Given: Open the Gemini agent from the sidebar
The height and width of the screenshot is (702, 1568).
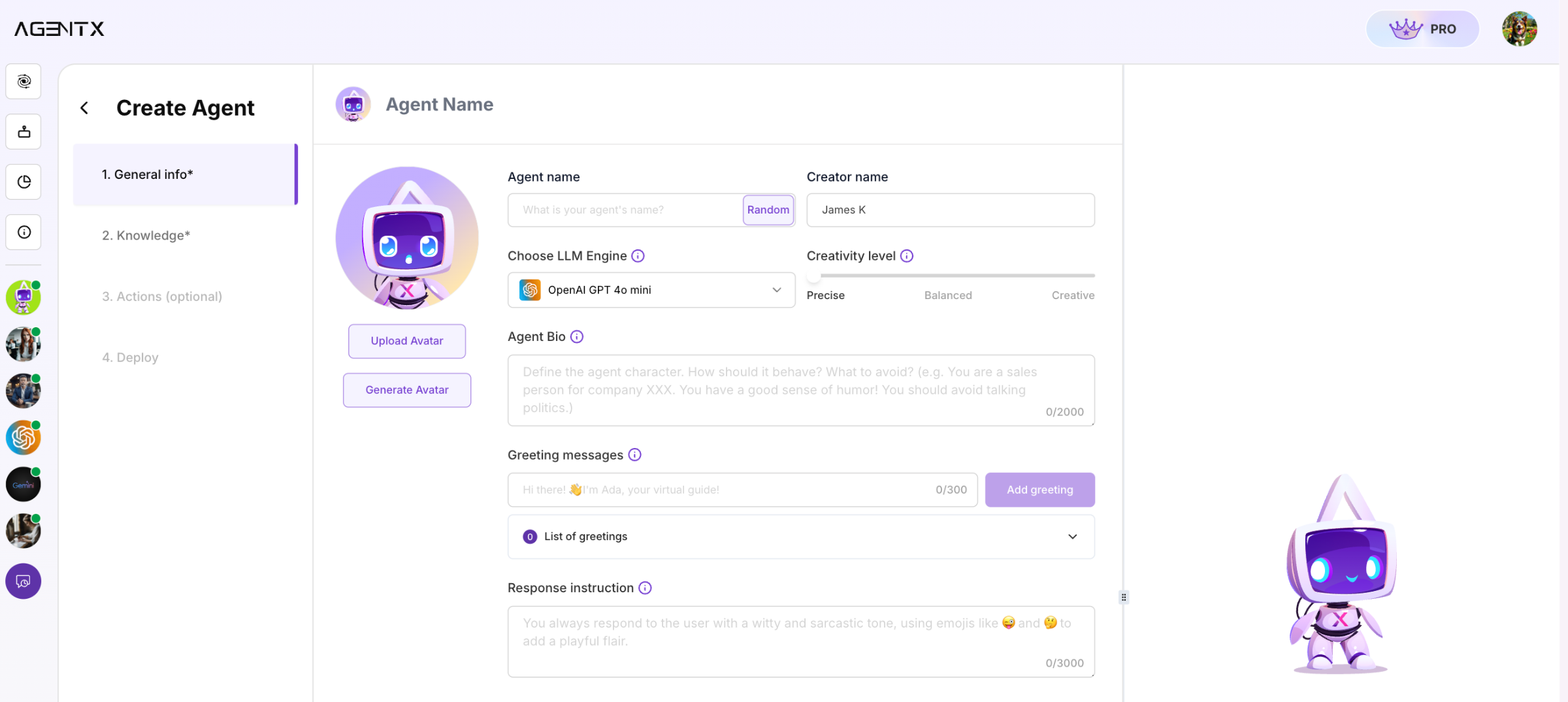Looking at the screenshot, I should 23,484.
